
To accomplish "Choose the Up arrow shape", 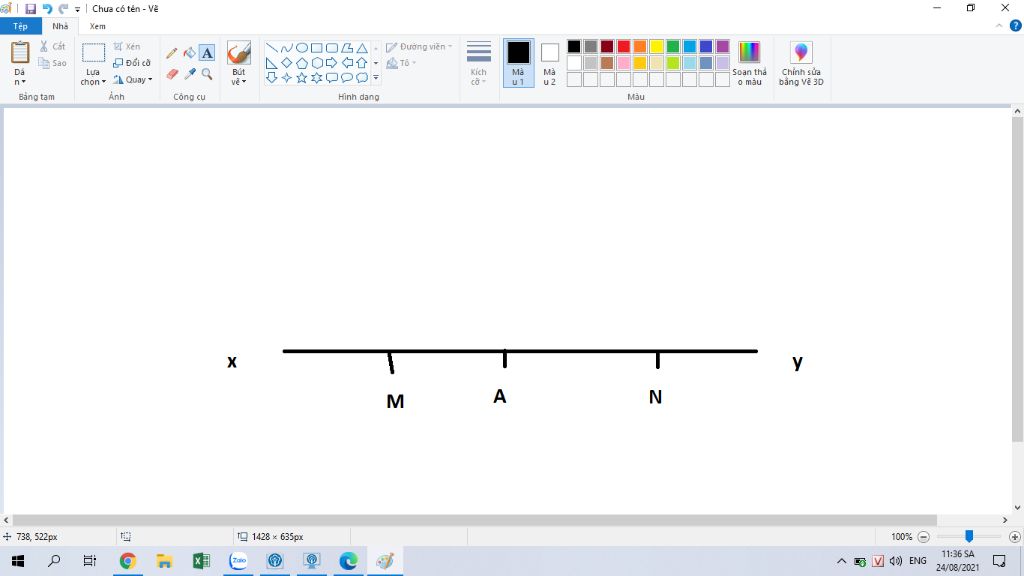I will (x=362, y=63).
